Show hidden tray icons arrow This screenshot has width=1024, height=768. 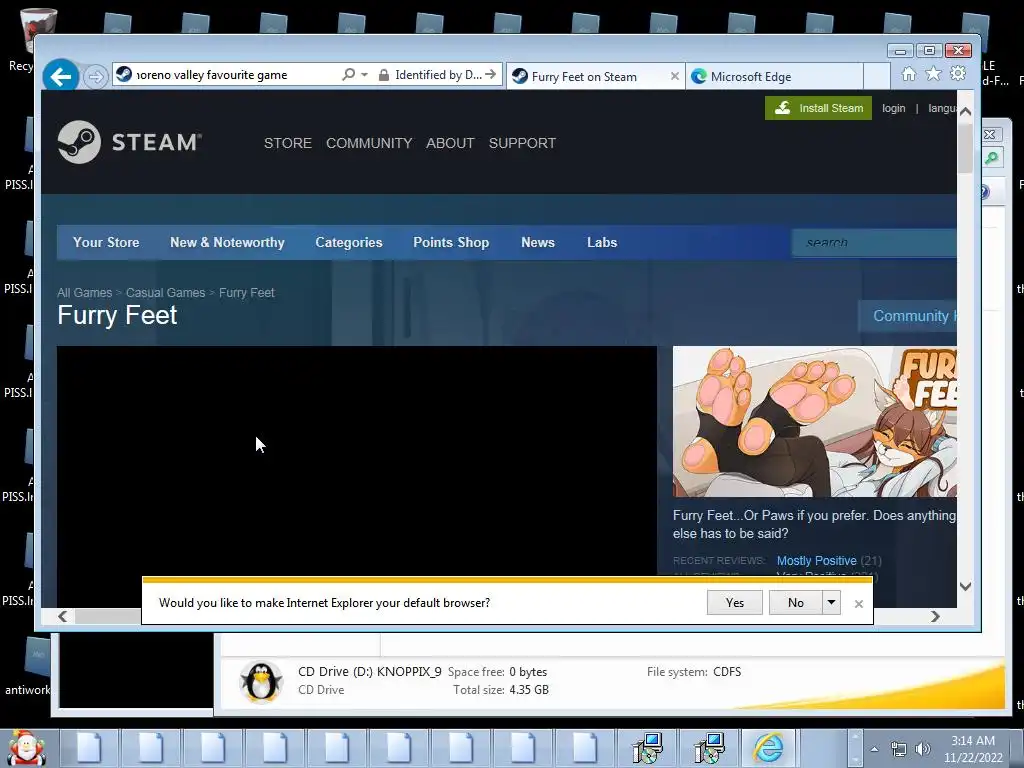(874, 749)
